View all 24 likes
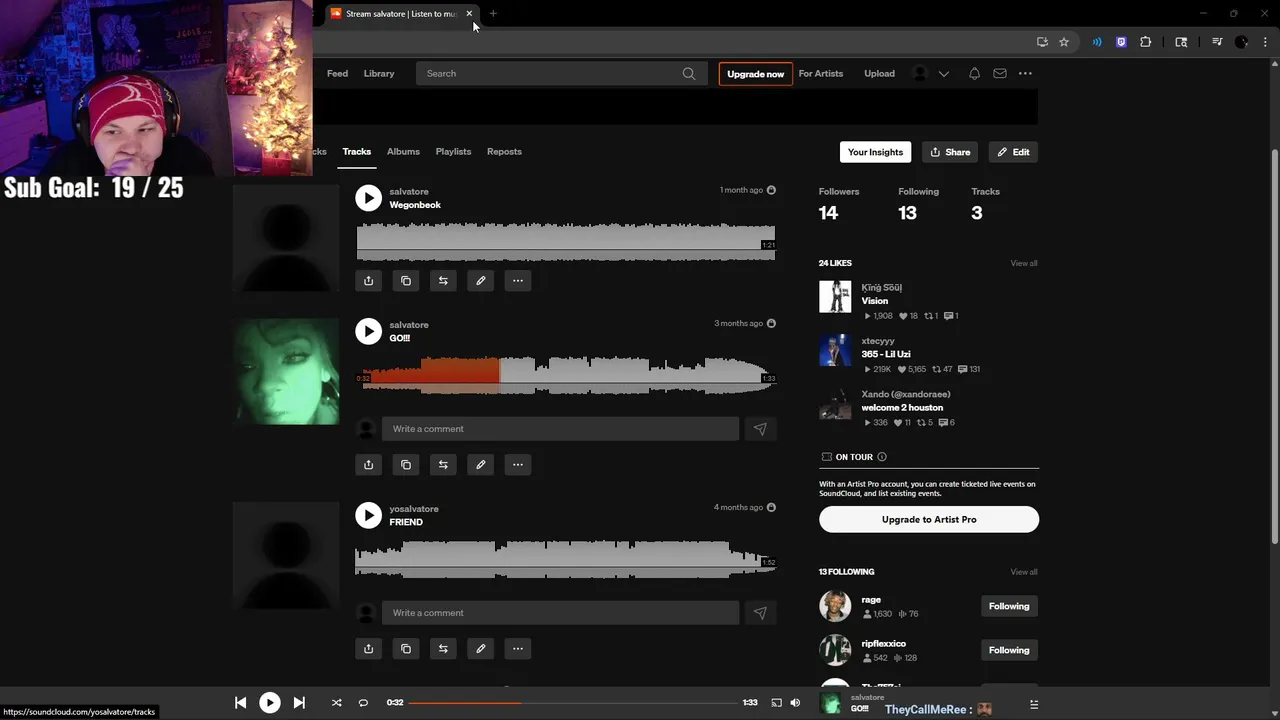Image resolution: width=1280 pixels, height=720 pixels. click(x=1024, y=264)
